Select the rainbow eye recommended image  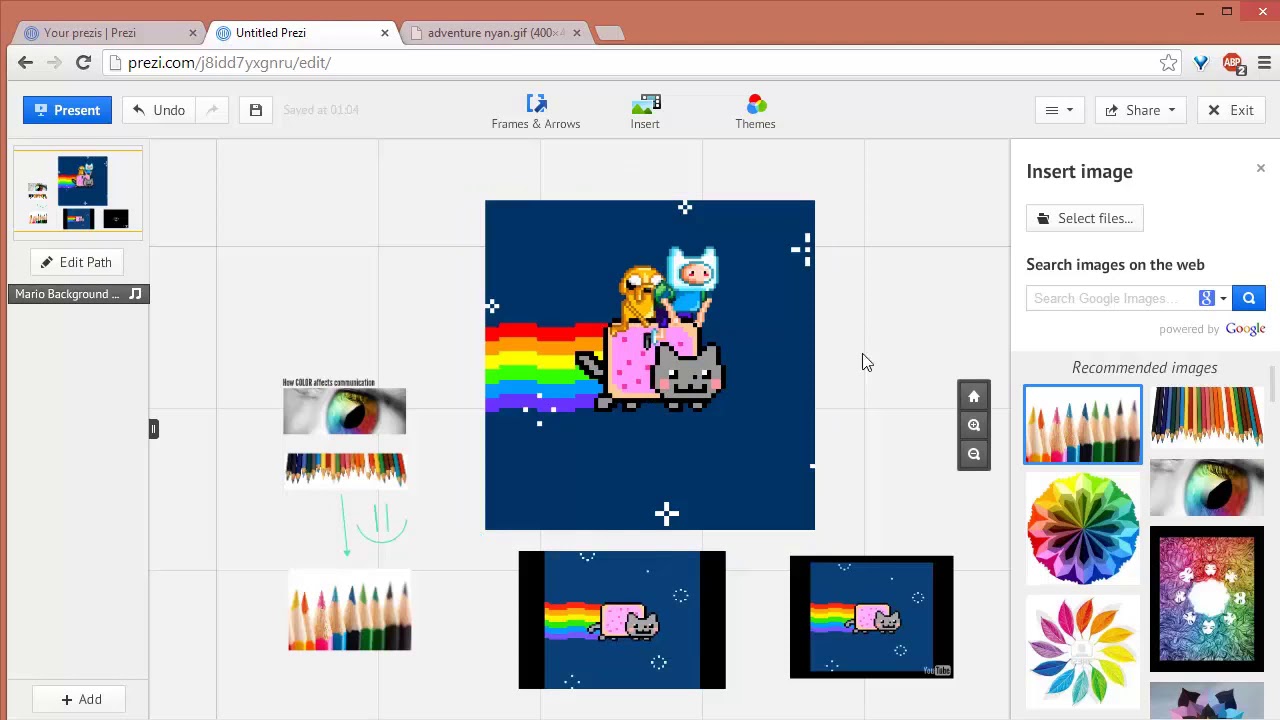1207,488
